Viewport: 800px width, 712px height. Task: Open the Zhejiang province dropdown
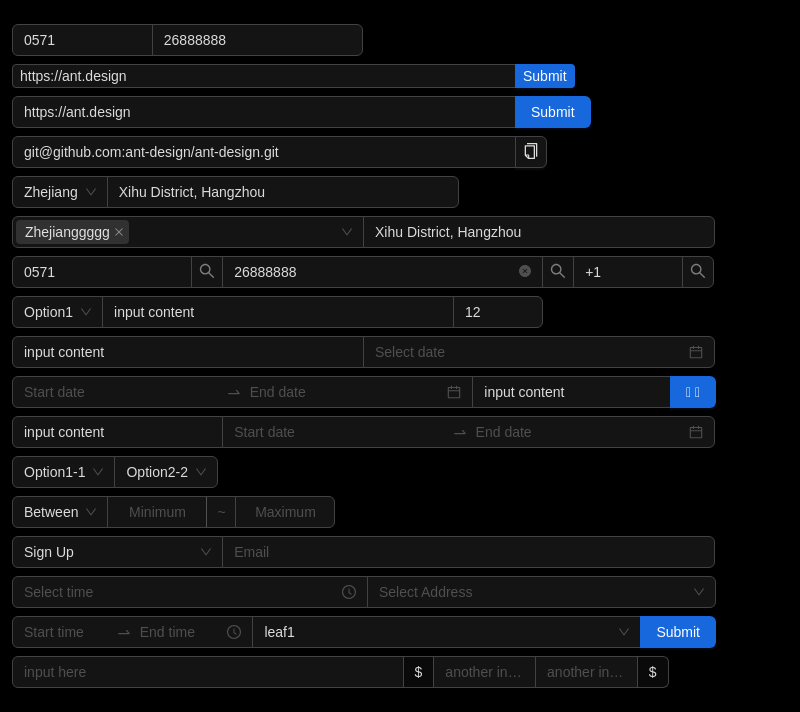60,192
